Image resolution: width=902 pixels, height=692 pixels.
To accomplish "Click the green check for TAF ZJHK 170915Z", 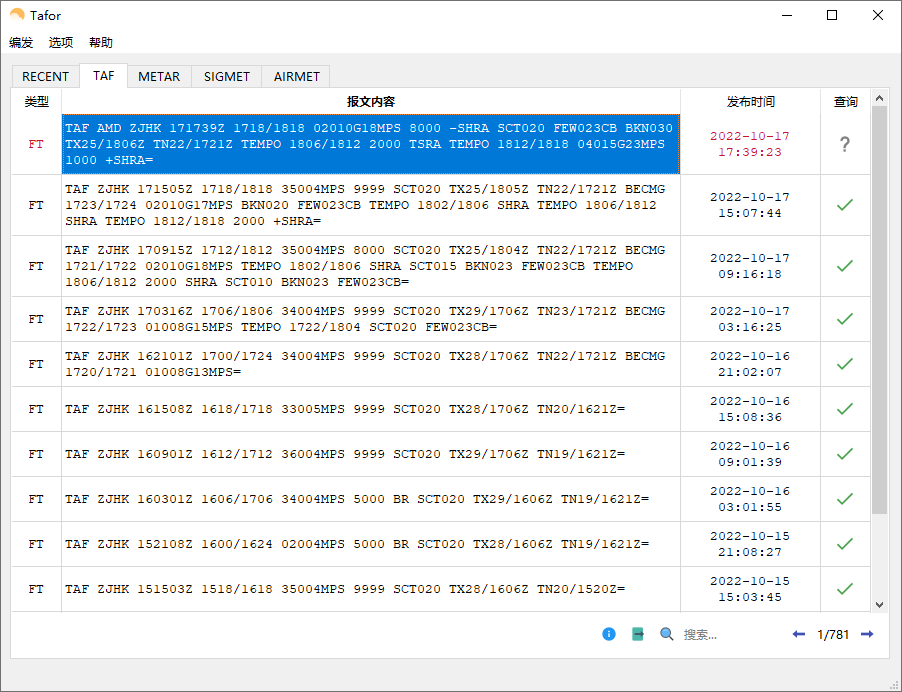I will click(x=844, y=266).
